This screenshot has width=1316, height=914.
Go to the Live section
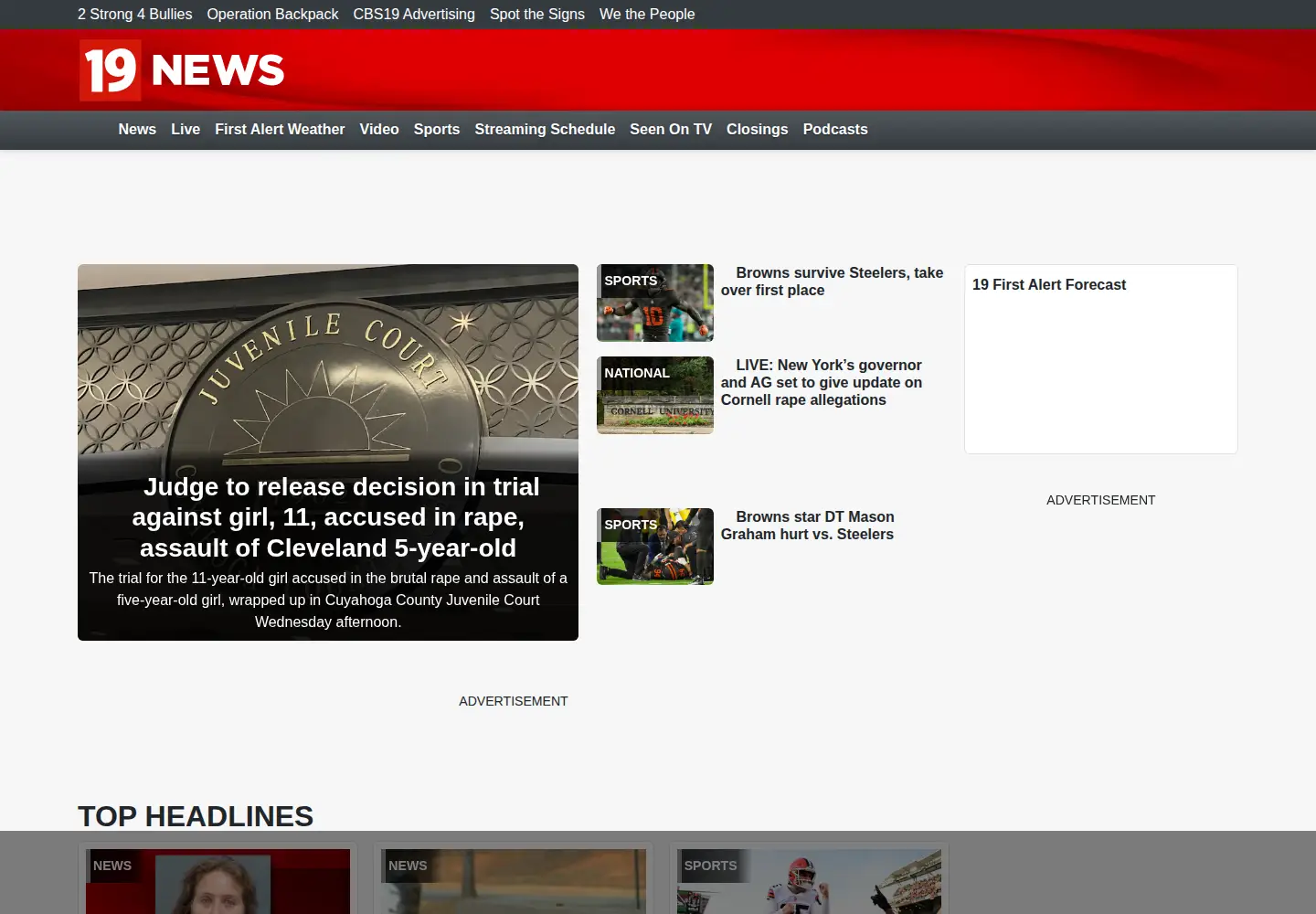pyautogui.click(x=186, y=130)
